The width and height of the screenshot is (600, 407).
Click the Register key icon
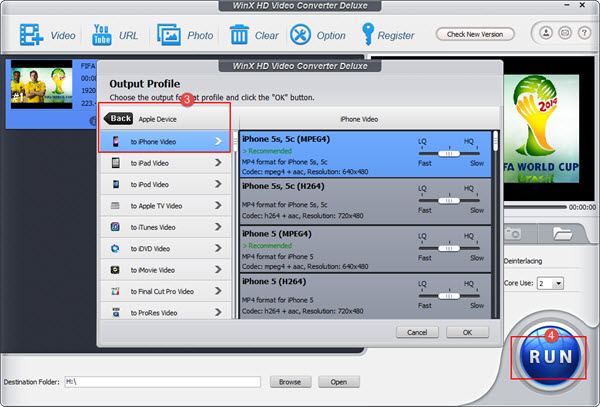tap(368, 34)
